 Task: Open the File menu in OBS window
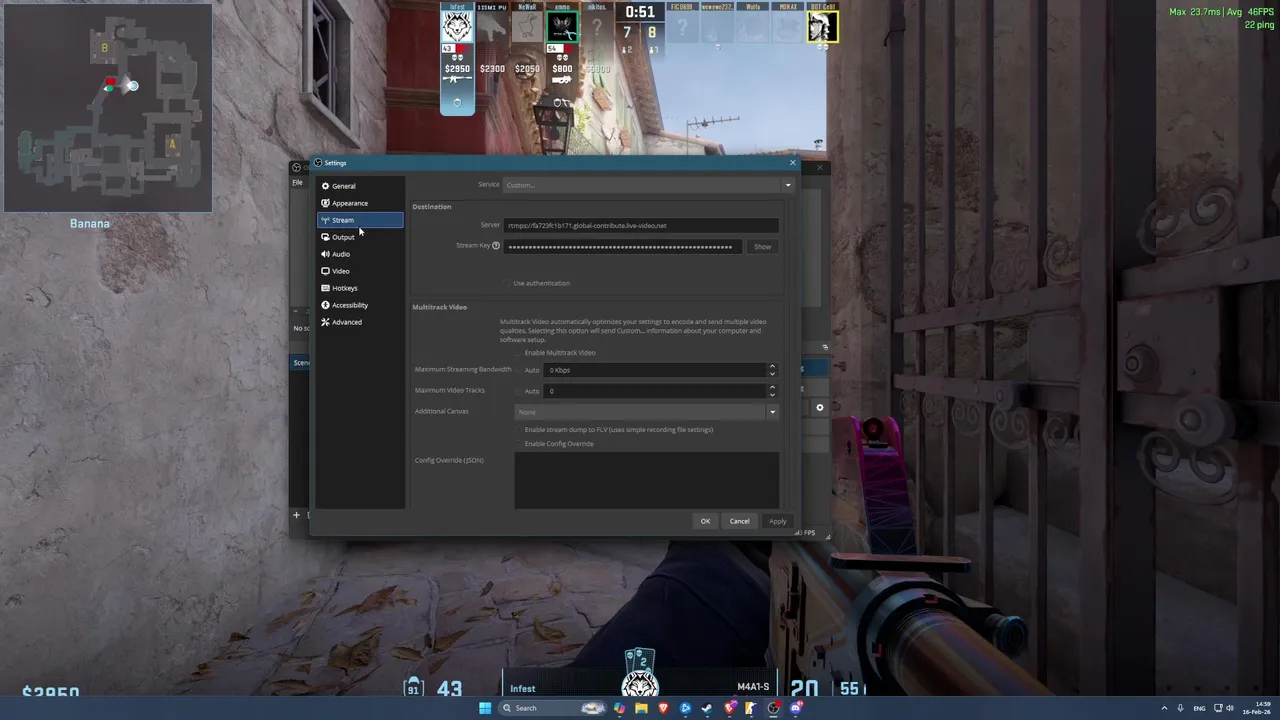pos(297,182)
